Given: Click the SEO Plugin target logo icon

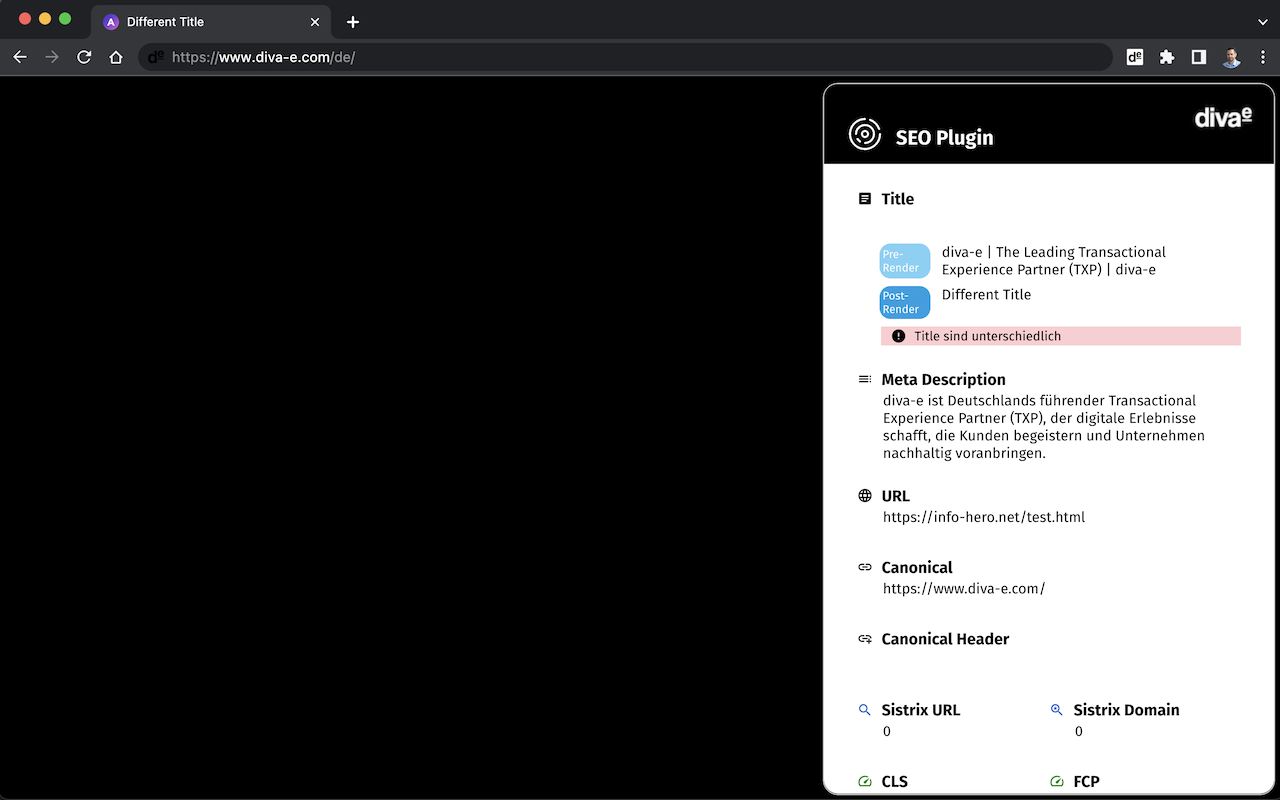Looking at the screenshot, I should 865,134.
